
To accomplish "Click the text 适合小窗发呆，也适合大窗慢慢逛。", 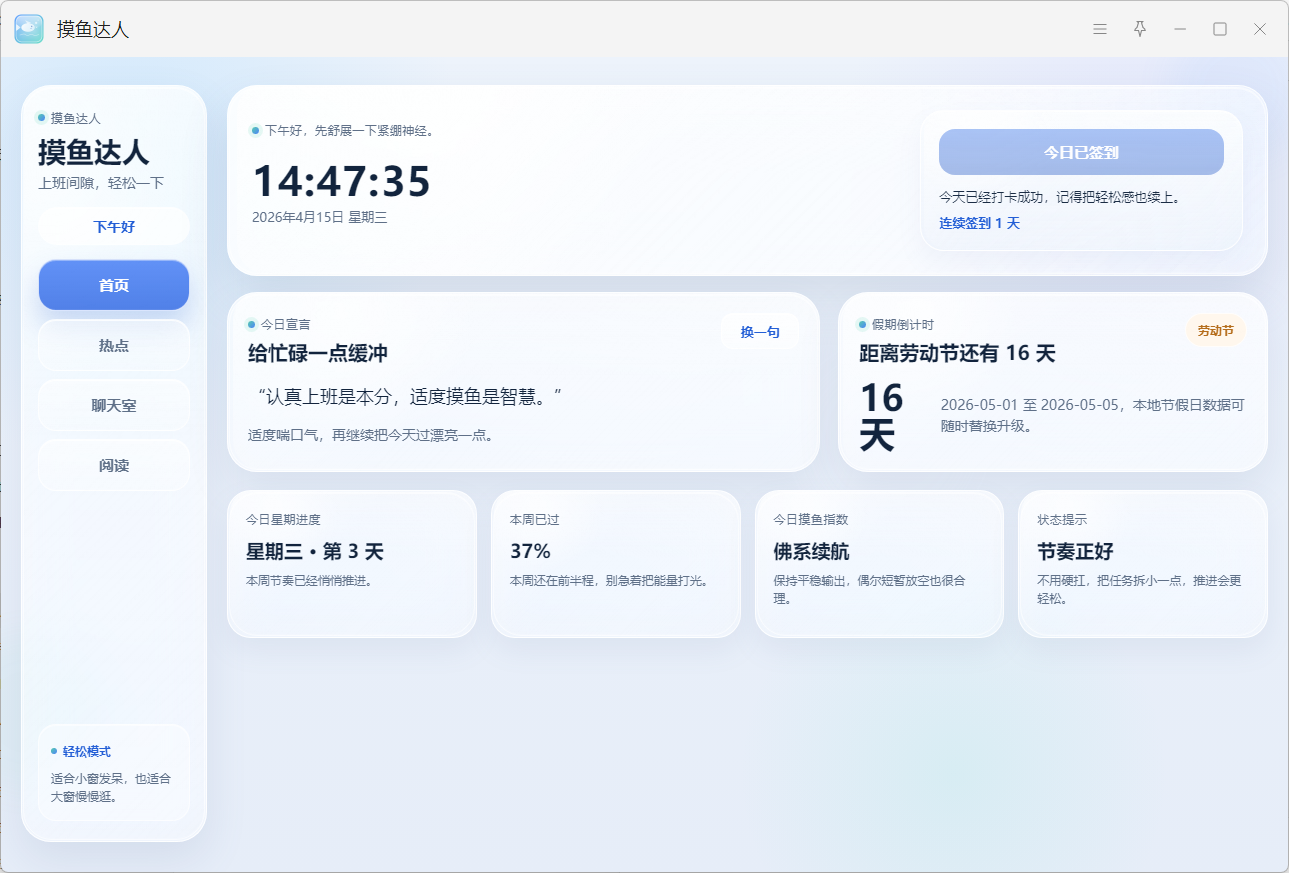I will (x=111, y=788).
